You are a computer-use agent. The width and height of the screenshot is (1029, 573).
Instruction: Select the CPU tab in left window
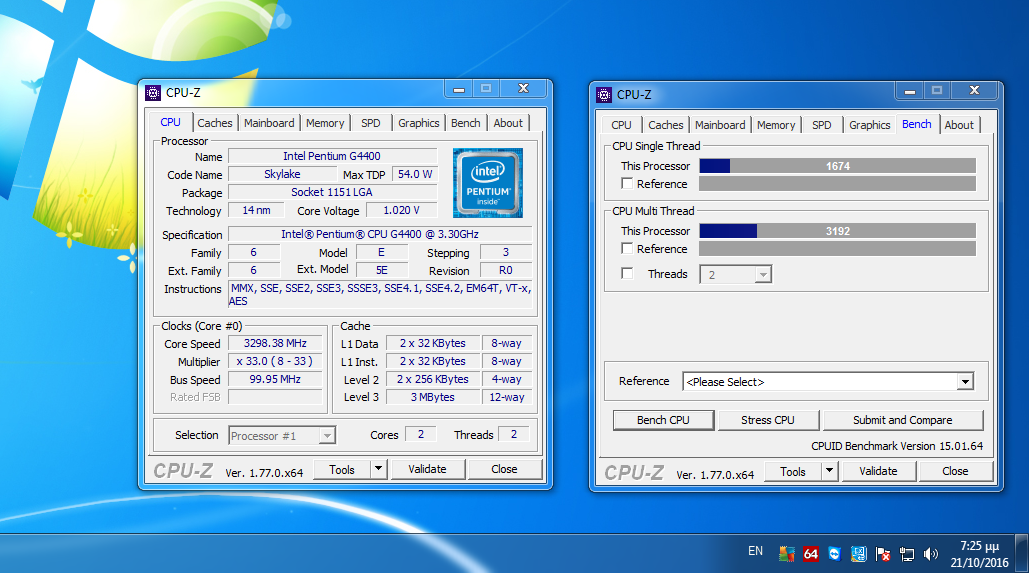pyautogui.click(x=170, y=122)
